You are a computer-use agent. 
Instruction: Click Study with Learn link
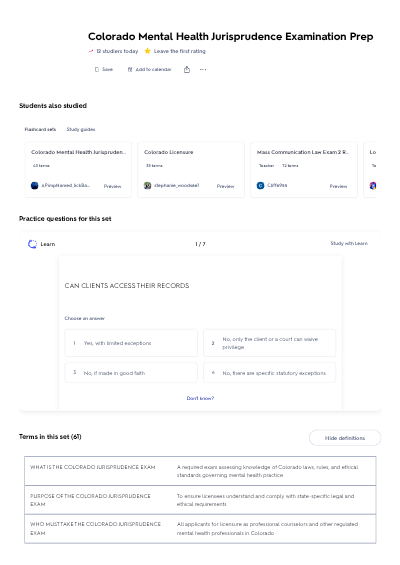349,244
